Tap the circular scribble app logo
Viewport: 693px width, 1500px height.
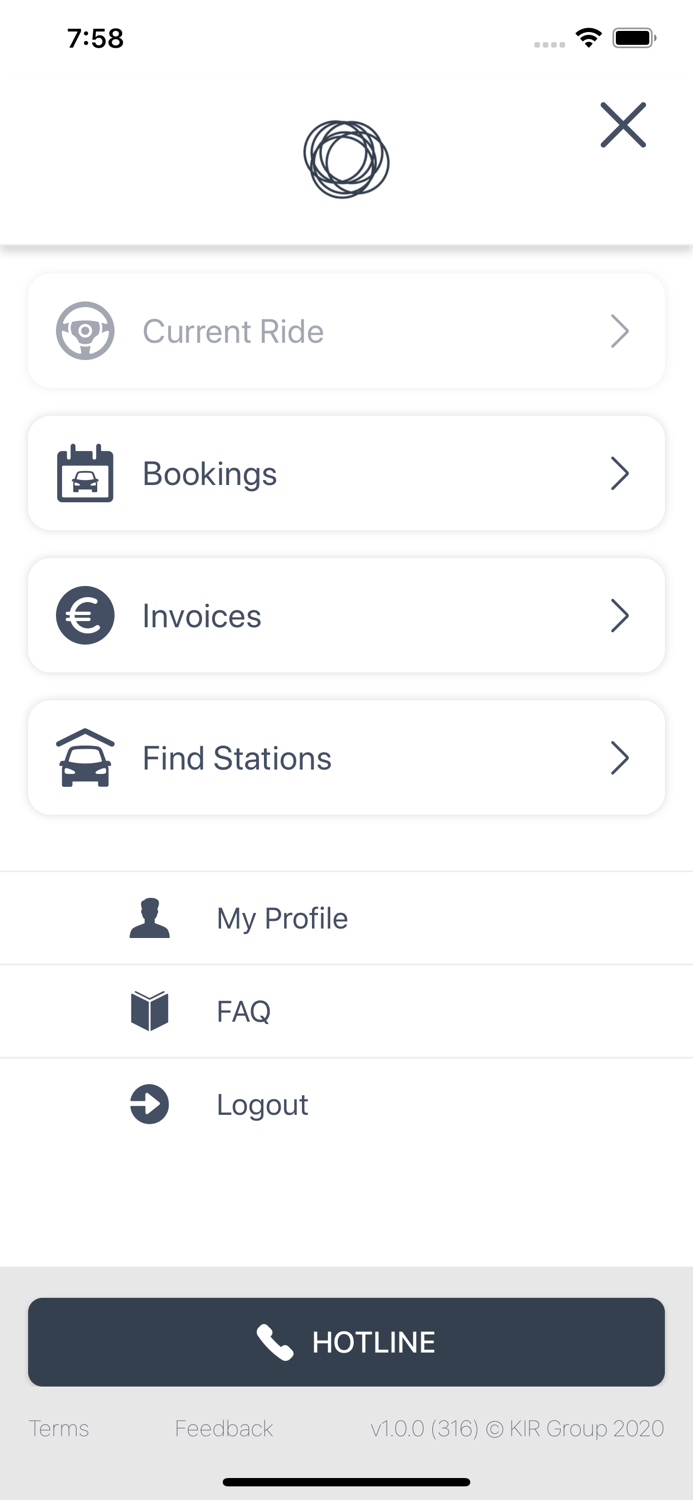pyautogui.click(x=346, y=160)
